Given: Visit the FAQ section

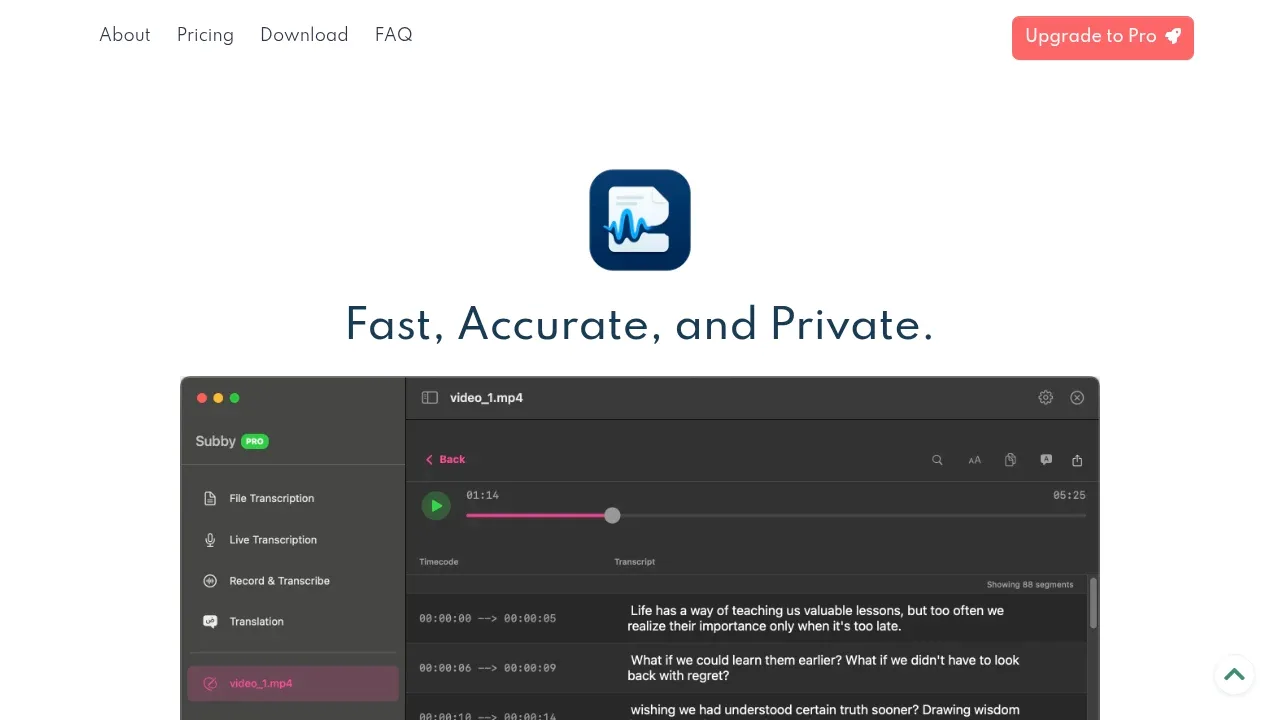Looking at the screenshot, I should coord(393,35).
